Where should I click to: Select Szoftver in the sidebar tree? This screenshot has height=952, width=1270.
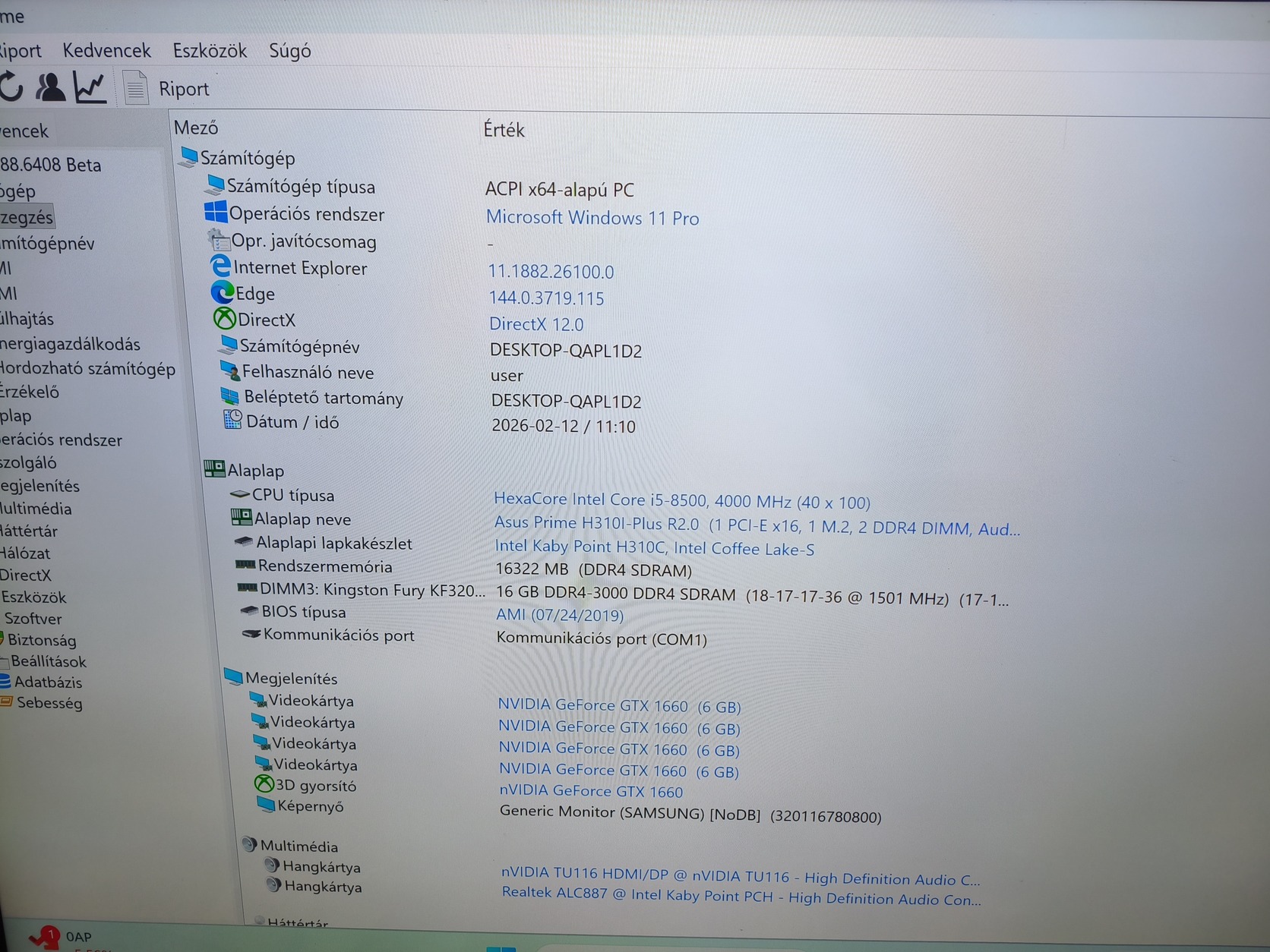pos(33,618)
